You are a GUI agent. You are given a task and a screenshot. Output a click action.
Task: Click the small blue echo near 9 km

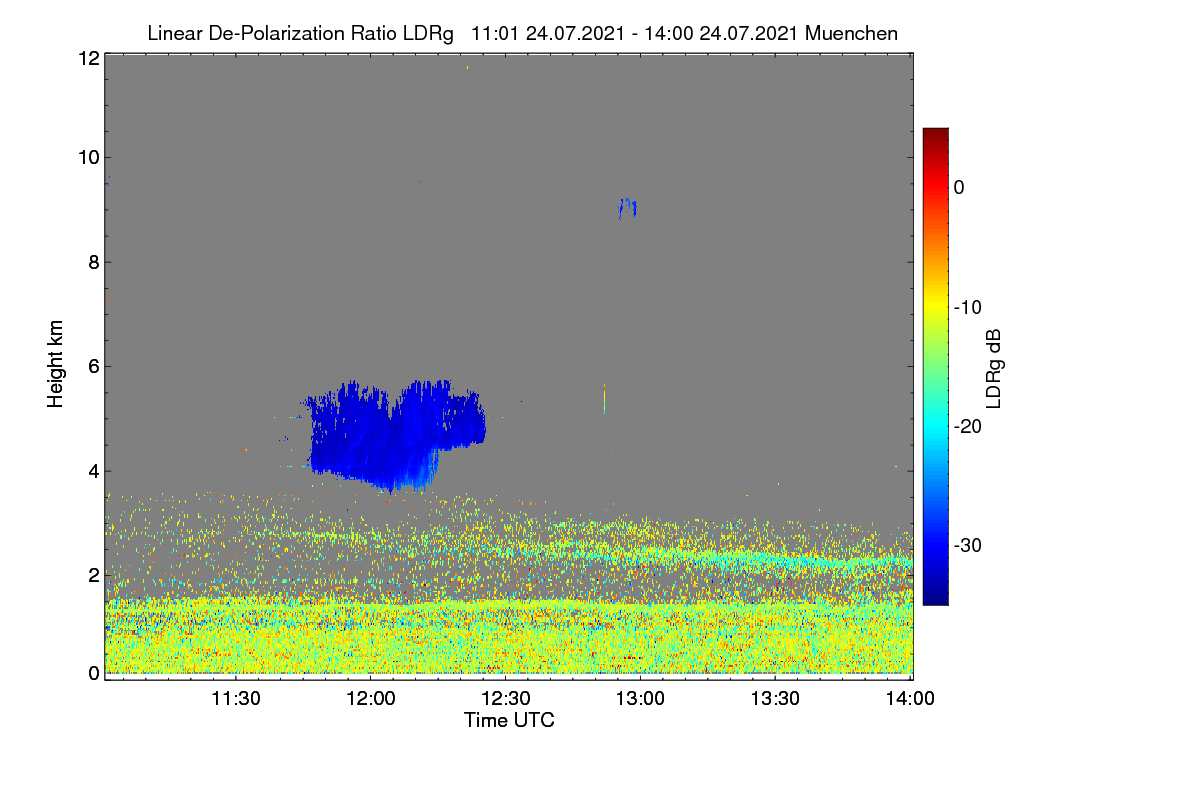(x=627, y=208)
